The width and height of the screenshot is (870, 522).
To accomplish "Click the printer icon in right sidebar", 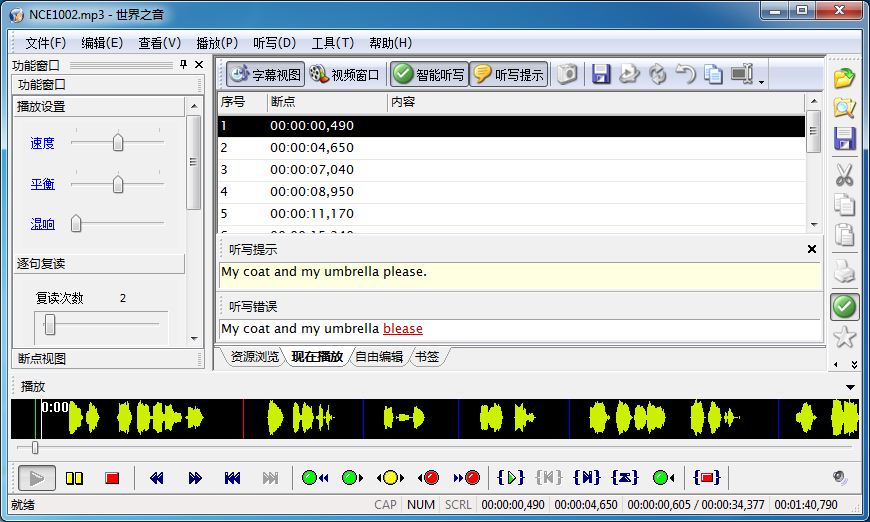I will tap(844, 271).
